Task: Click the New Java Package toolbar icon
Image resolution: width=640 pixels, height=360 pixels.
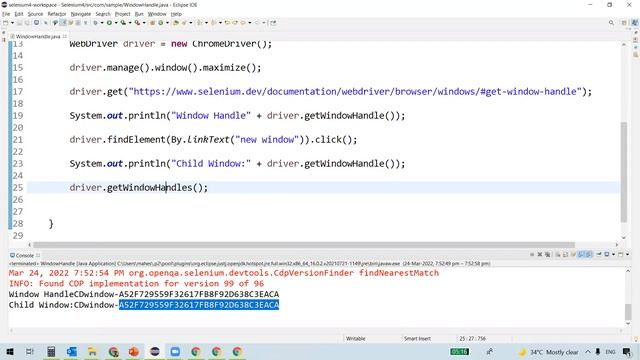Action: coord(152,23)
